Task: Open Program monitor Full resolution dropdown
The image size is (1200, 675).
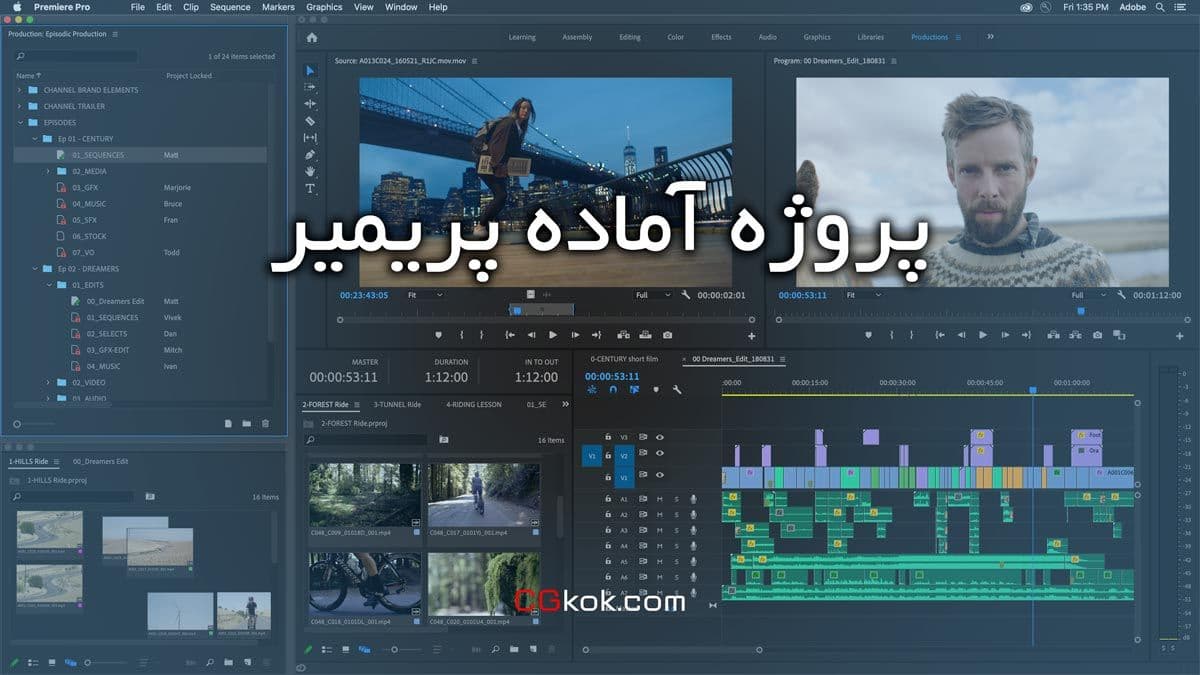Action: pos(1089,296)
